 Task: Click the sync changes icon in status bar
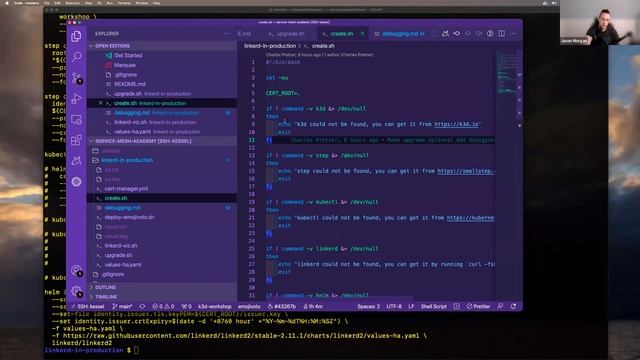click(142, 307)
